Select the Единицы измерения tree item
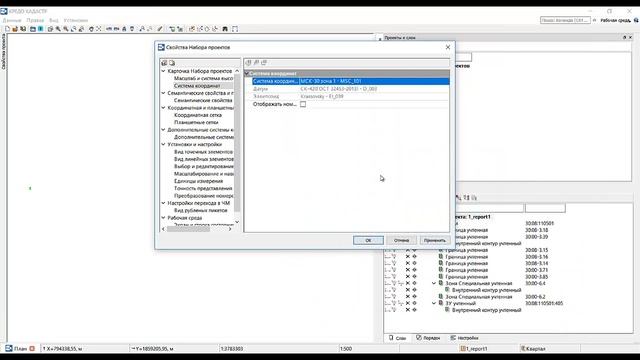Viewport: 640px width, 360px height. point(198,181)
